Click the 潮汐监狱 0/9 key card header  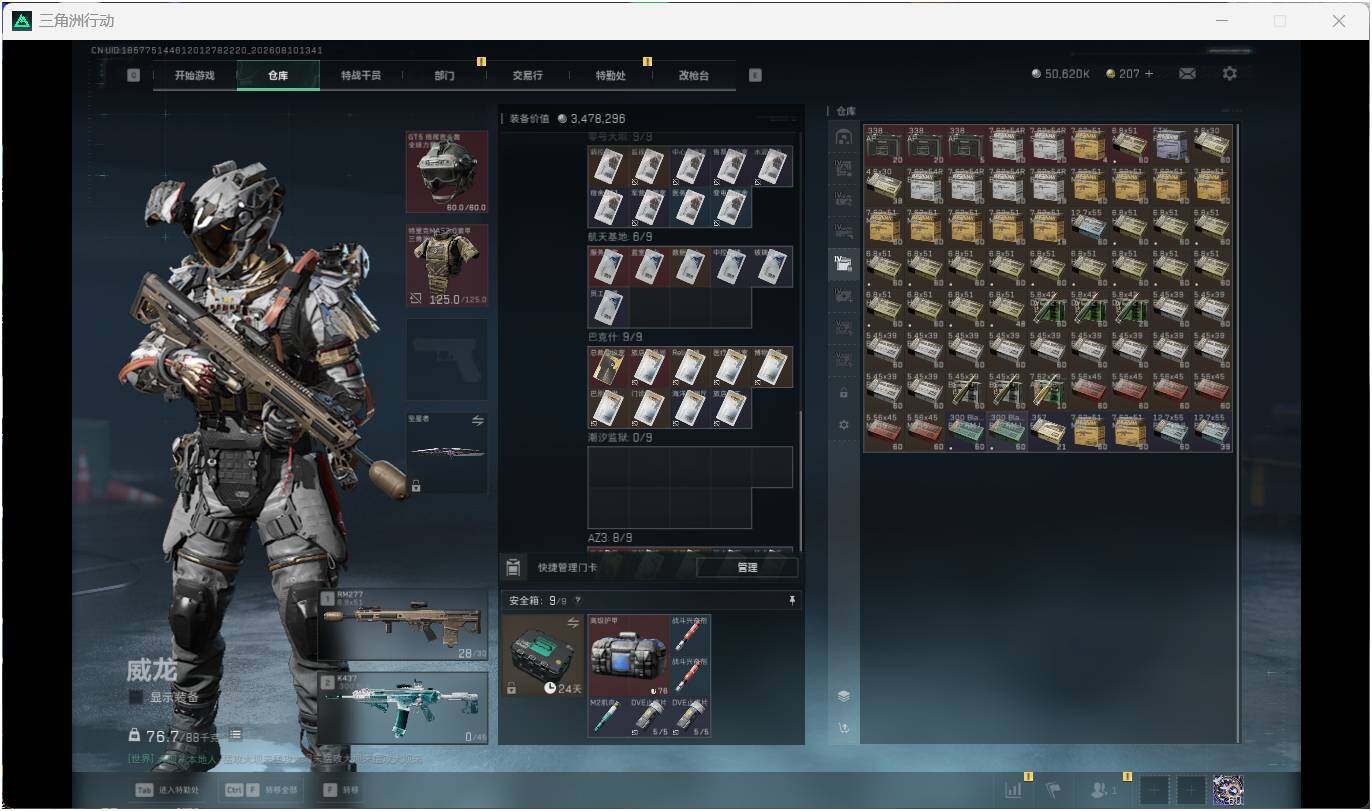[x=620, y=438]
